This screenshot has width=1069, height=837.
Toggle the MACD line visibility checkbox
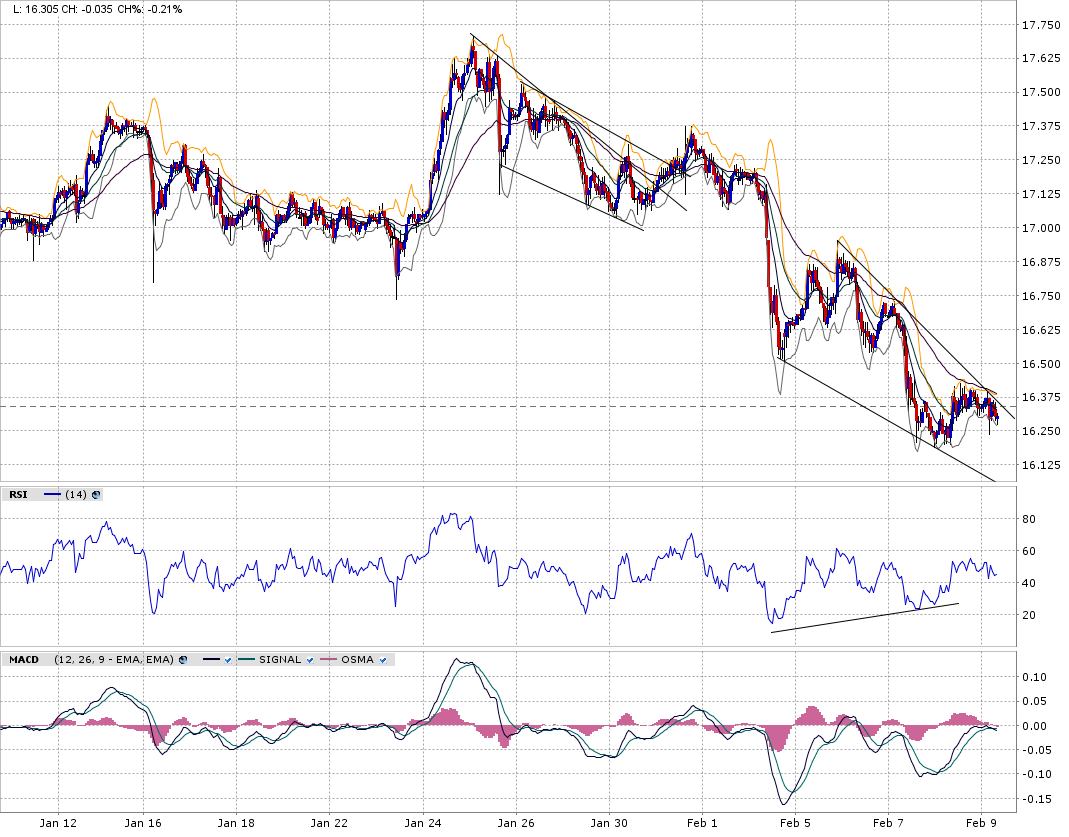click(229, 660)
